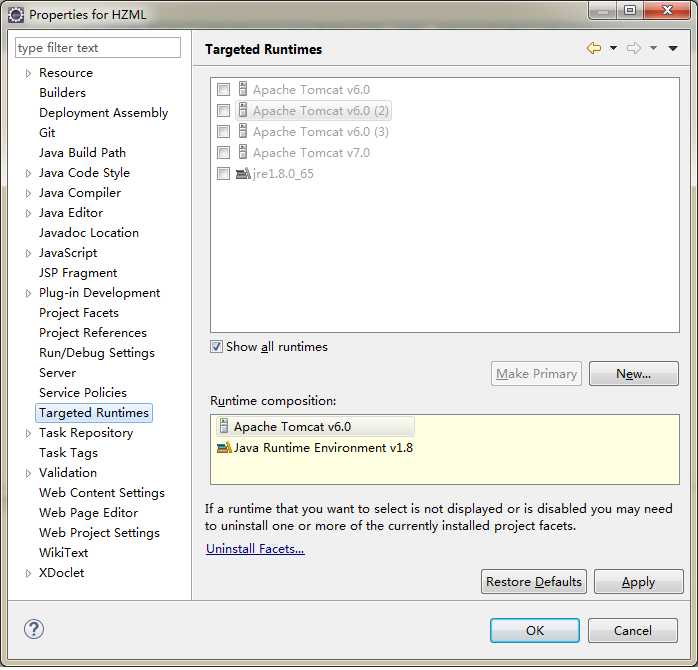Open the help question mark icon
The image size is (698, 670).
pyautogui.click(x=34, y=629)
